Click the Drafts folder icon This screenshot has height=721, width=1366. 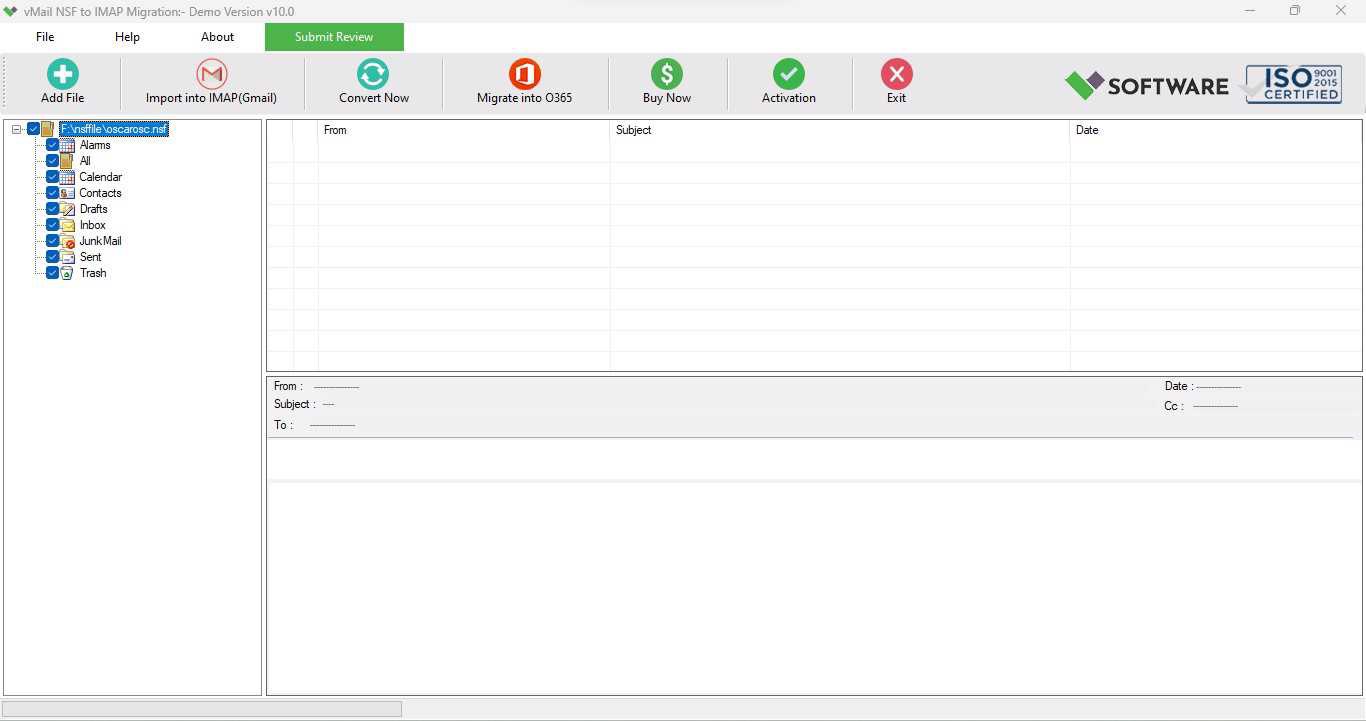coord(67,209)
